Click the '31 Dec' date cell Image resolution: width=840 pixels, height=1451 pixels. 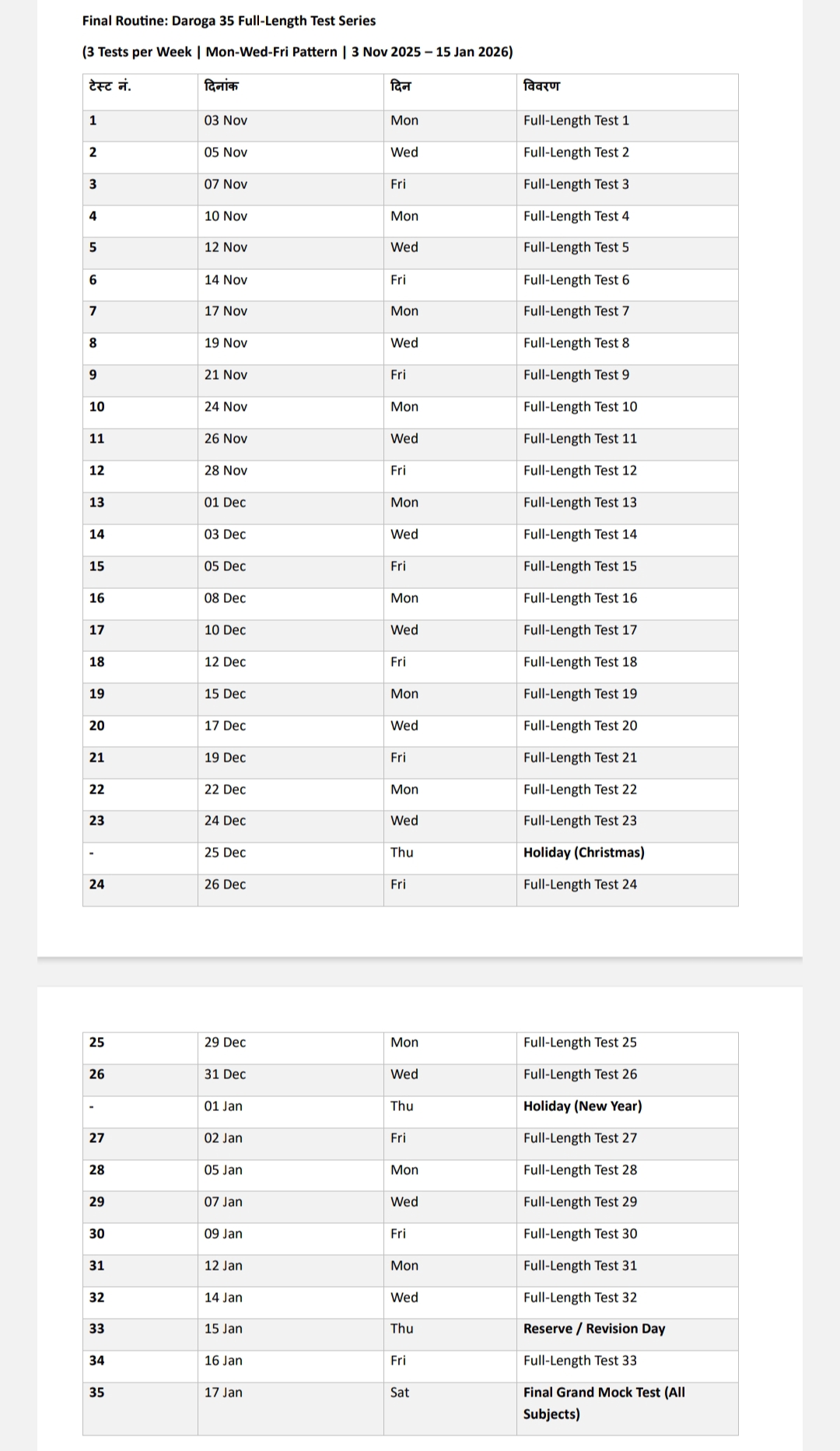point(225,1074)
